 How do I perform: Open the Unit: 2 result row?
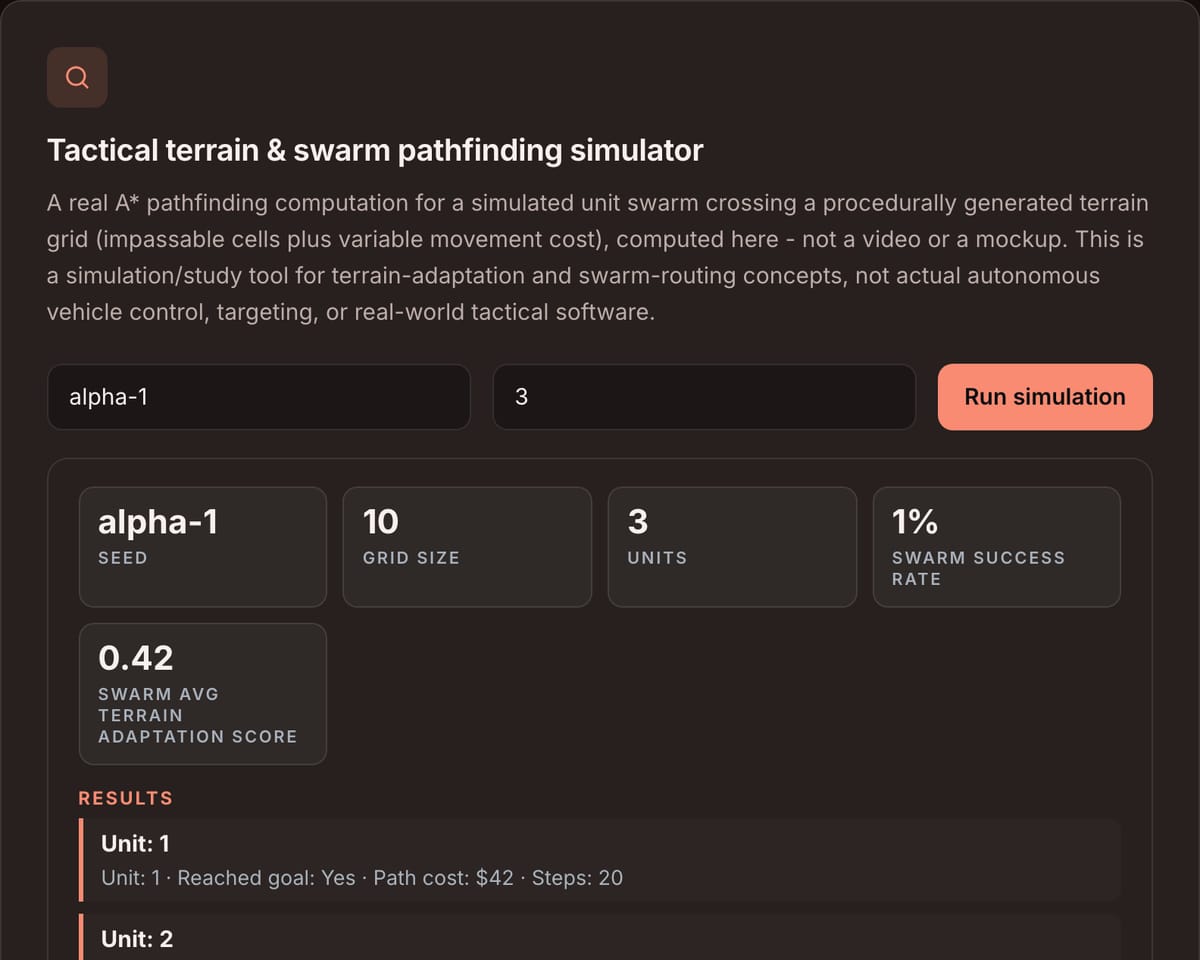coord(600,937)
